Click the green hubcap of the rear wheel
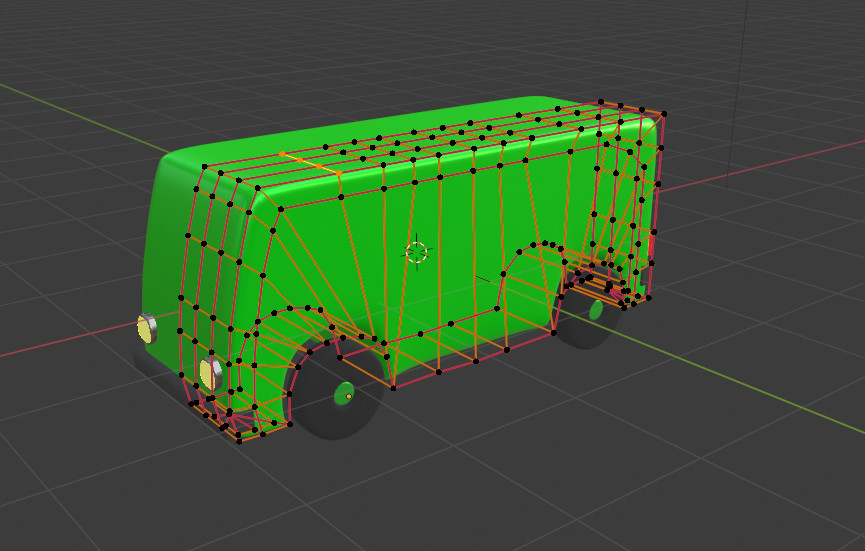The width and height of the screenshot is (865, 551). (596, 309)
